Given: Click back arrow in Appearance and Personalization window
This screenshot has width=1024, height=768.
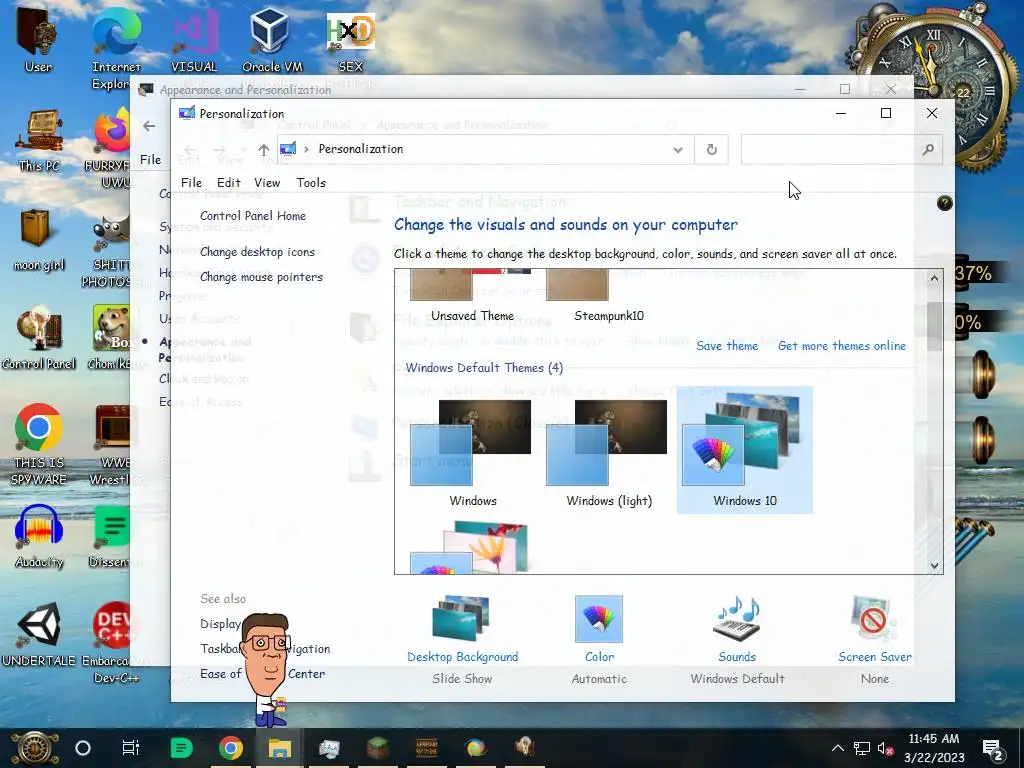Looking at the screenshot, I should (149, 126).
